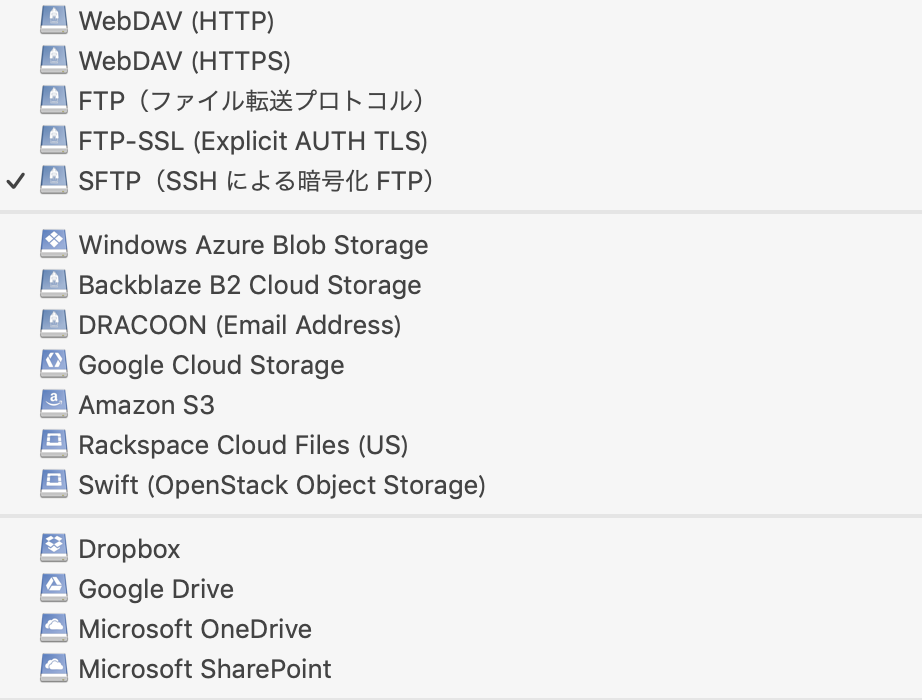Select DRACOON (Email Address) option
This screenshot has height=700, width=922.
point(239,325)
